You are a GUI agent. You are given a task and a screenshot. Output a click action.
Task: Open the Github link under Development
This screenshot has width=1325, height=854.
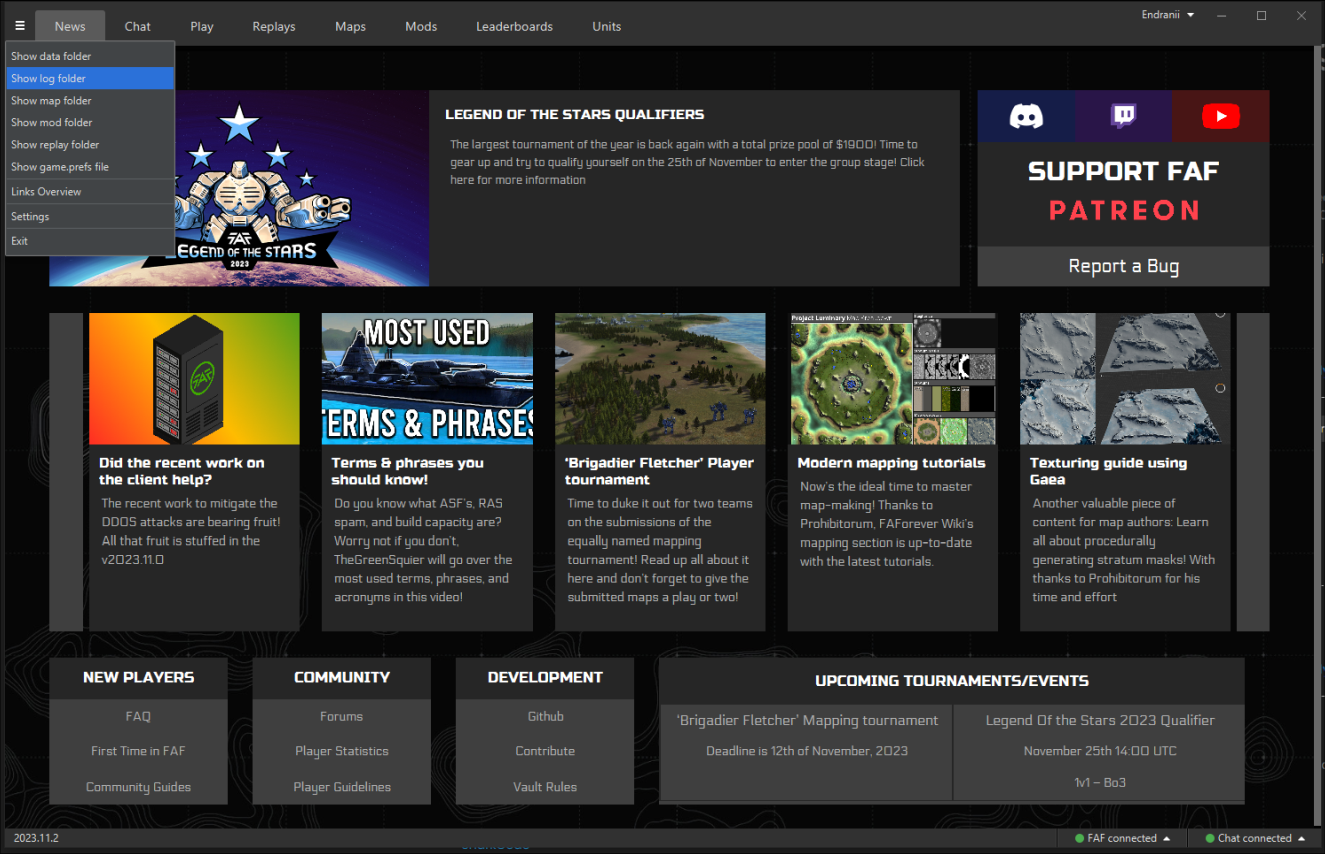pyautogui.click(x=545, y=716)
